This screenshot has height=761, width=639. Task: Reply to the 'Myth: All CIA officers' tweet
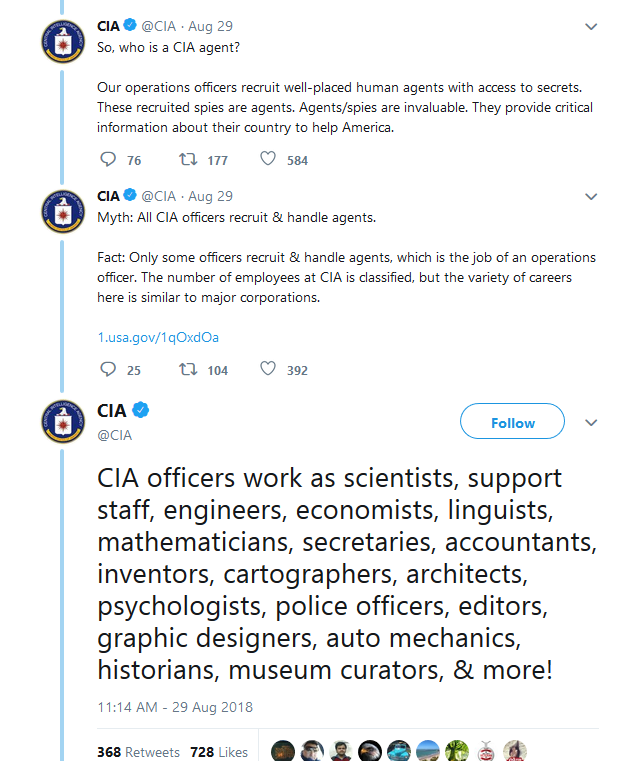click(109, 370)
